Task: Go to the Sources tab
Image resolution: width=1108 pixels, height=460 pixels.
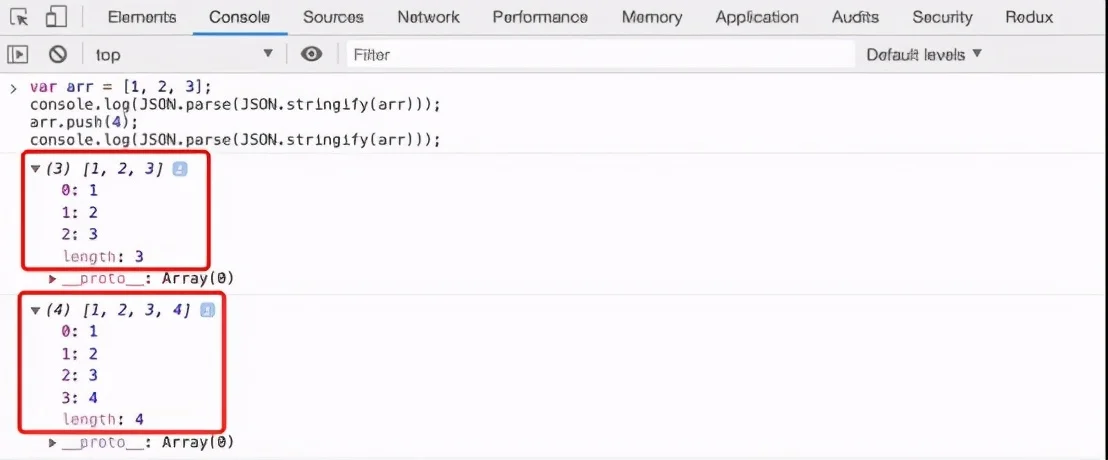Action: point(333,17)
